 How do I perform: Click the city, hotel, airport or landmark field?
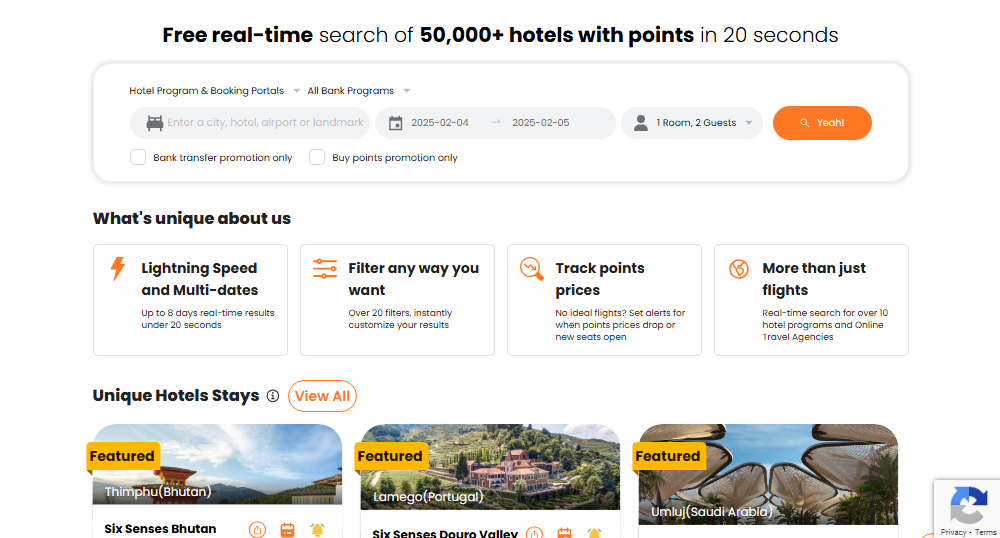point(265,123)
